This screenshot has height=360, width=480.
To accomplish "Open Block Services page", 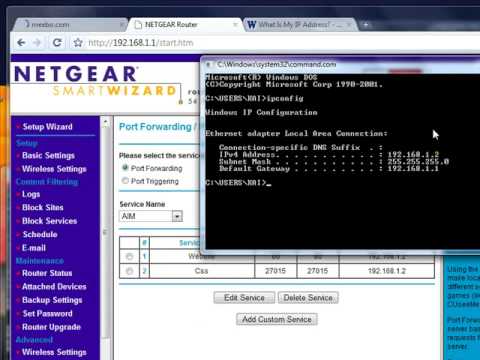I will (x=49, y=221).
